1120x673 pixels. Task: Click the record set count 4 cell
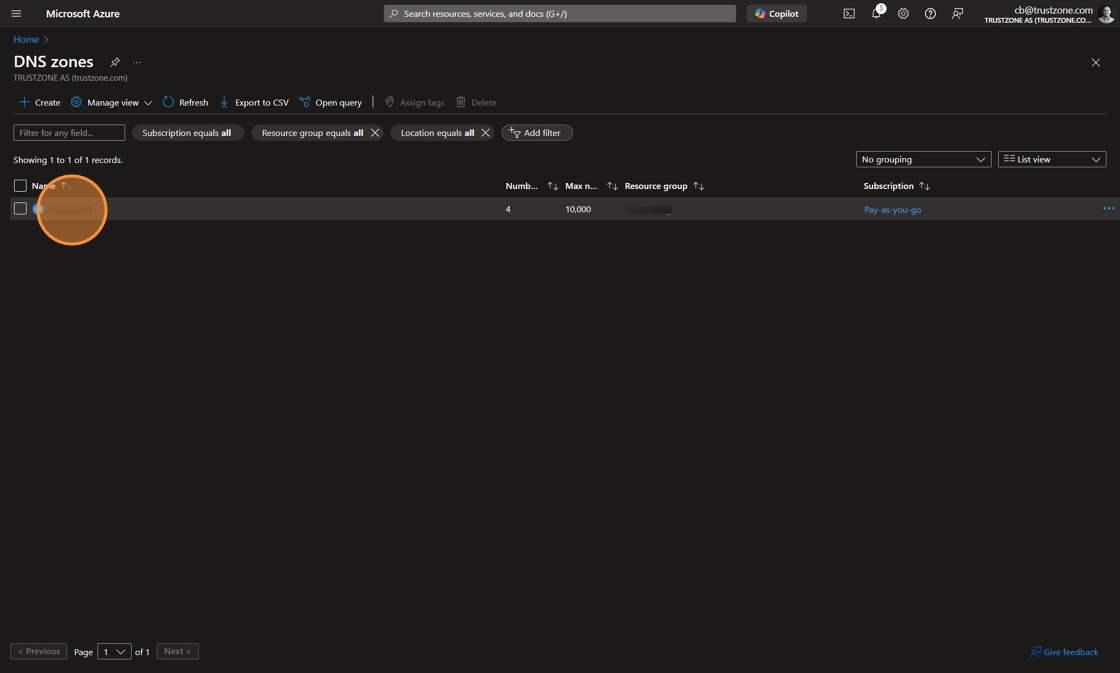coord(508,209)
